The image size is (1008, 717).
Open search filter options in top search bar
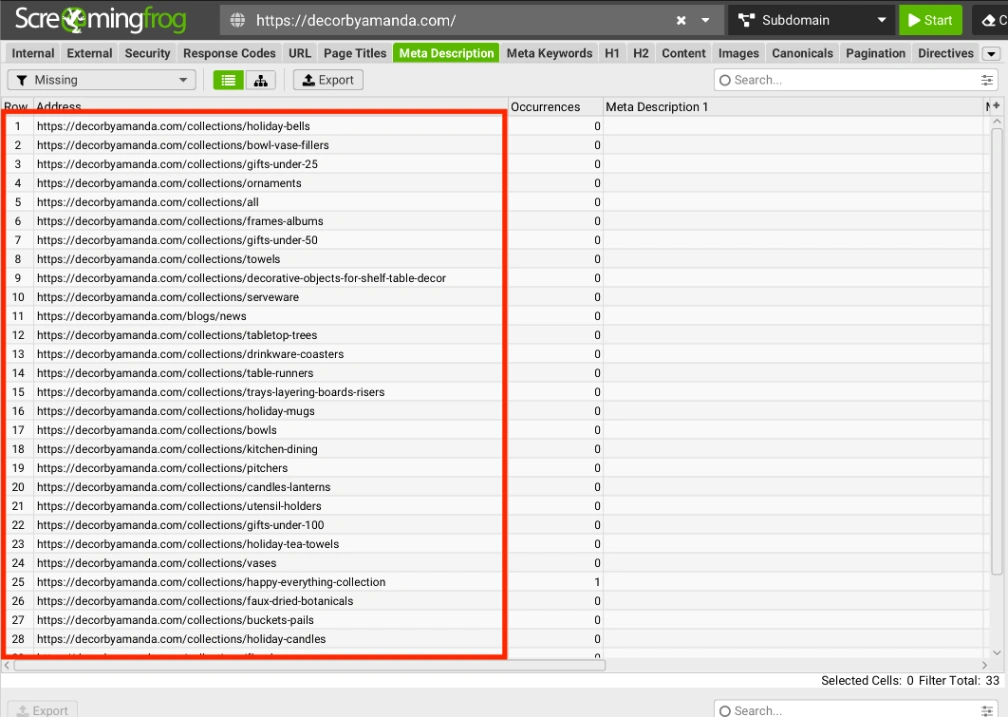tap(988, 80)
